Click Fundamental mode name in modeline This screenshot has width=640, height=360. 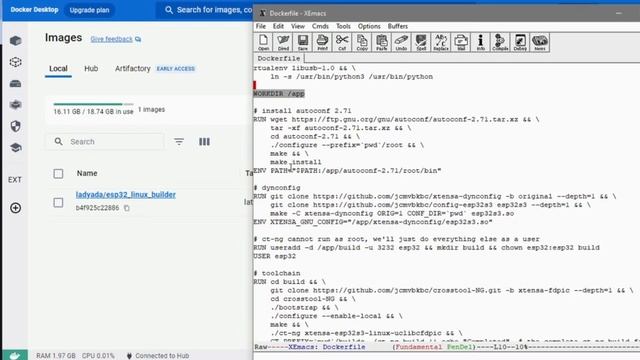point(418,347)
